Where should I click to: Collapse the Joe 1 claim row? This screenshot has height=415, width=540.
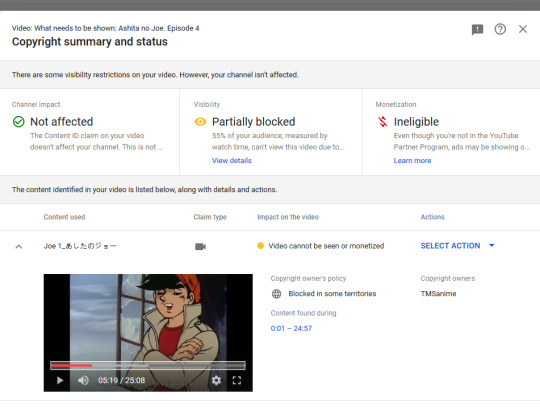(x=19, y=247)
